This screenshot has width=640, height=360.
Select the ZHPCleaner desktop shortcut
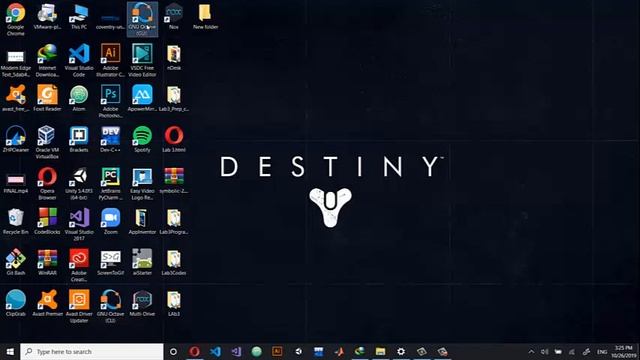[16, 139]
